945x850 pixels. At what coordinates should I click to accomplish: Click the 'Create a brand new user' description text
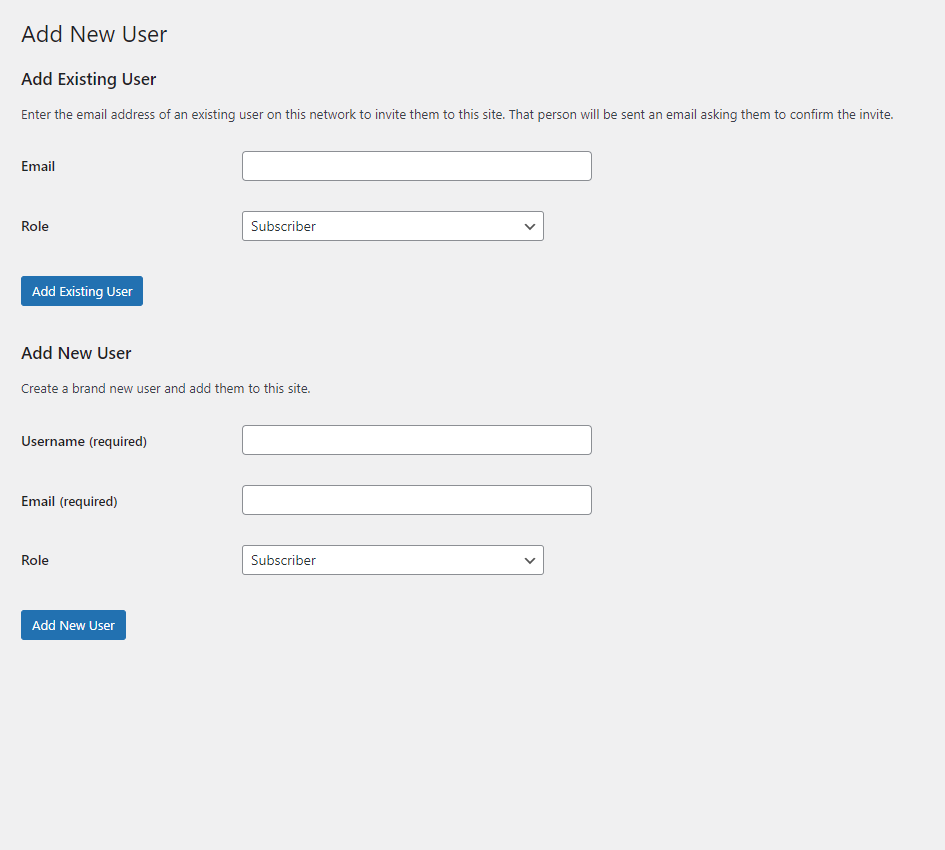(x=166, y=389)
